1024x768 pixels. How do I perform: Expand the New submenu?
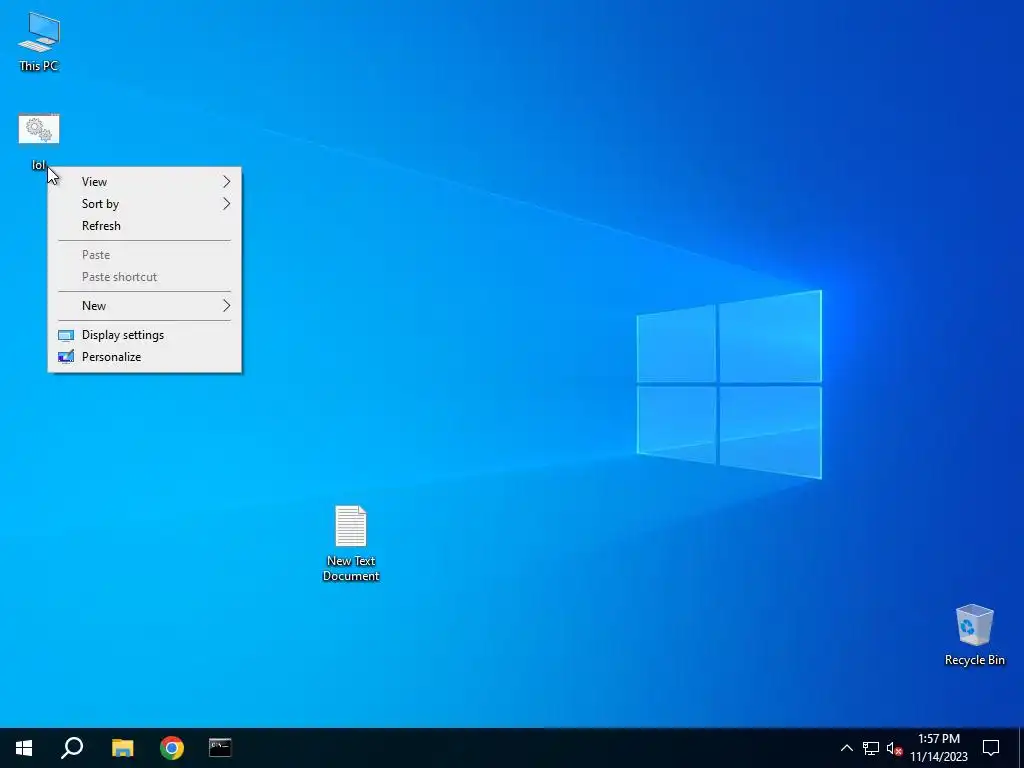(144, 306)
